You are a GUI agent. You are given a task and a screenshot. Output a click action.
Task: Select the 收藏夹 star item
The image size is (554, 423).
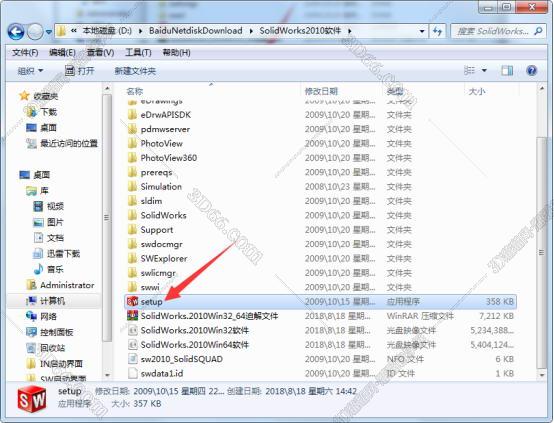(x=39, y=96)
